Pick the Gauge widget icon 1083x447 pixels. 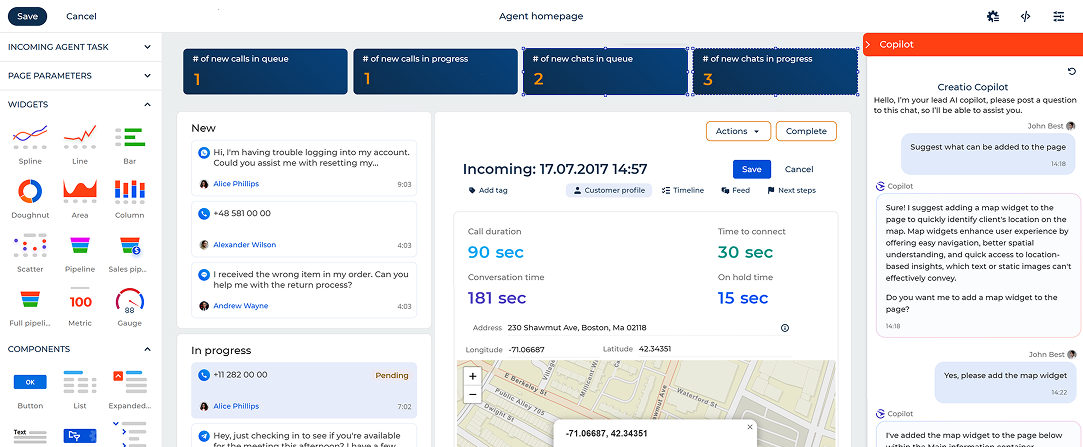(x=131, y=299)
